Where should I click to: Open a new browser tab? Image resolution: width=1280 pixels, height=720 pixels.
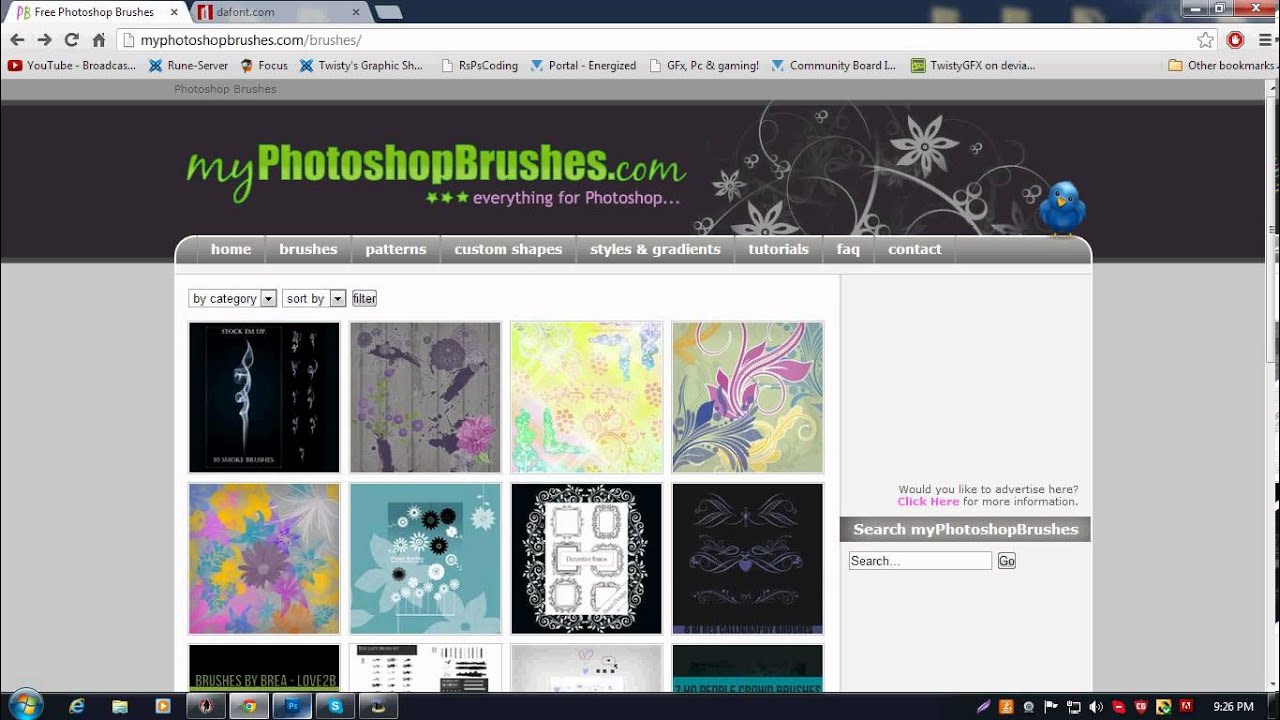tap(388, 12)
